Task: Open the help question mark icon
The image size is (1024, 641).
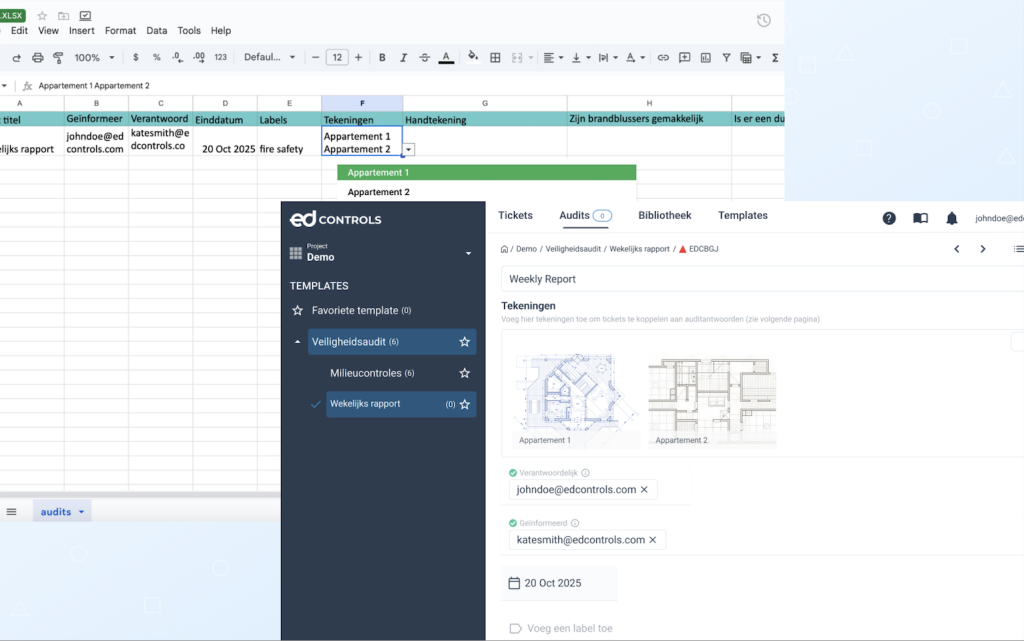Action: (889, 218)
